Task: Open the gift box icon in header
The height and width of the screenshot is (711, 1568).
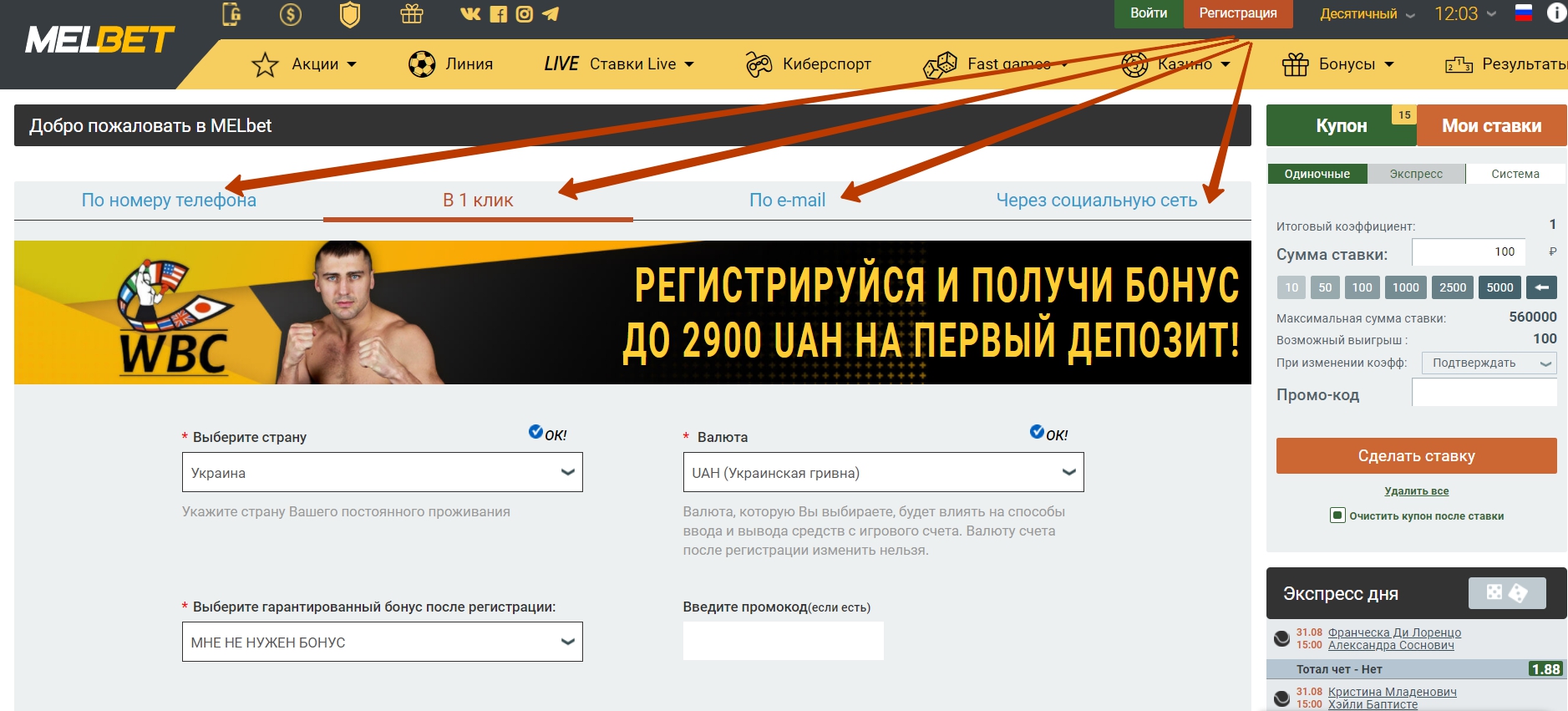Action: coord(412,14)
